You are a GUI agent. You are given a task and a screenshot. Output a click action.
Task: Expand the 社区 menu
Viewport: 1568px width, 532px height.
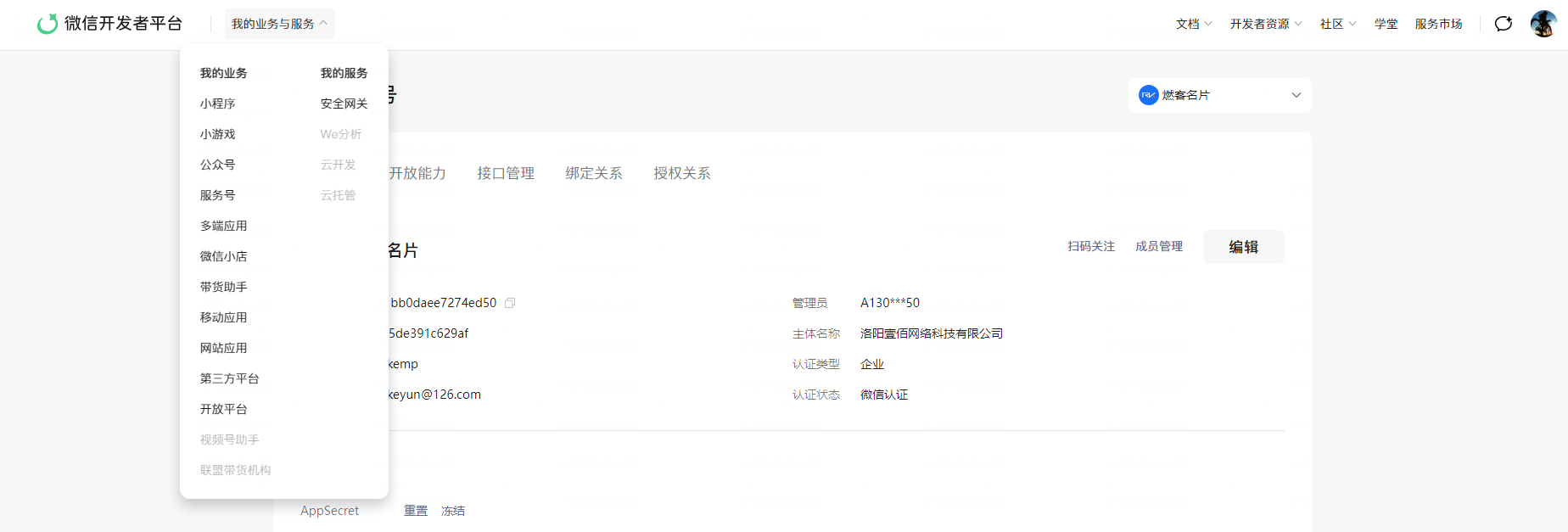point(1338,24)
